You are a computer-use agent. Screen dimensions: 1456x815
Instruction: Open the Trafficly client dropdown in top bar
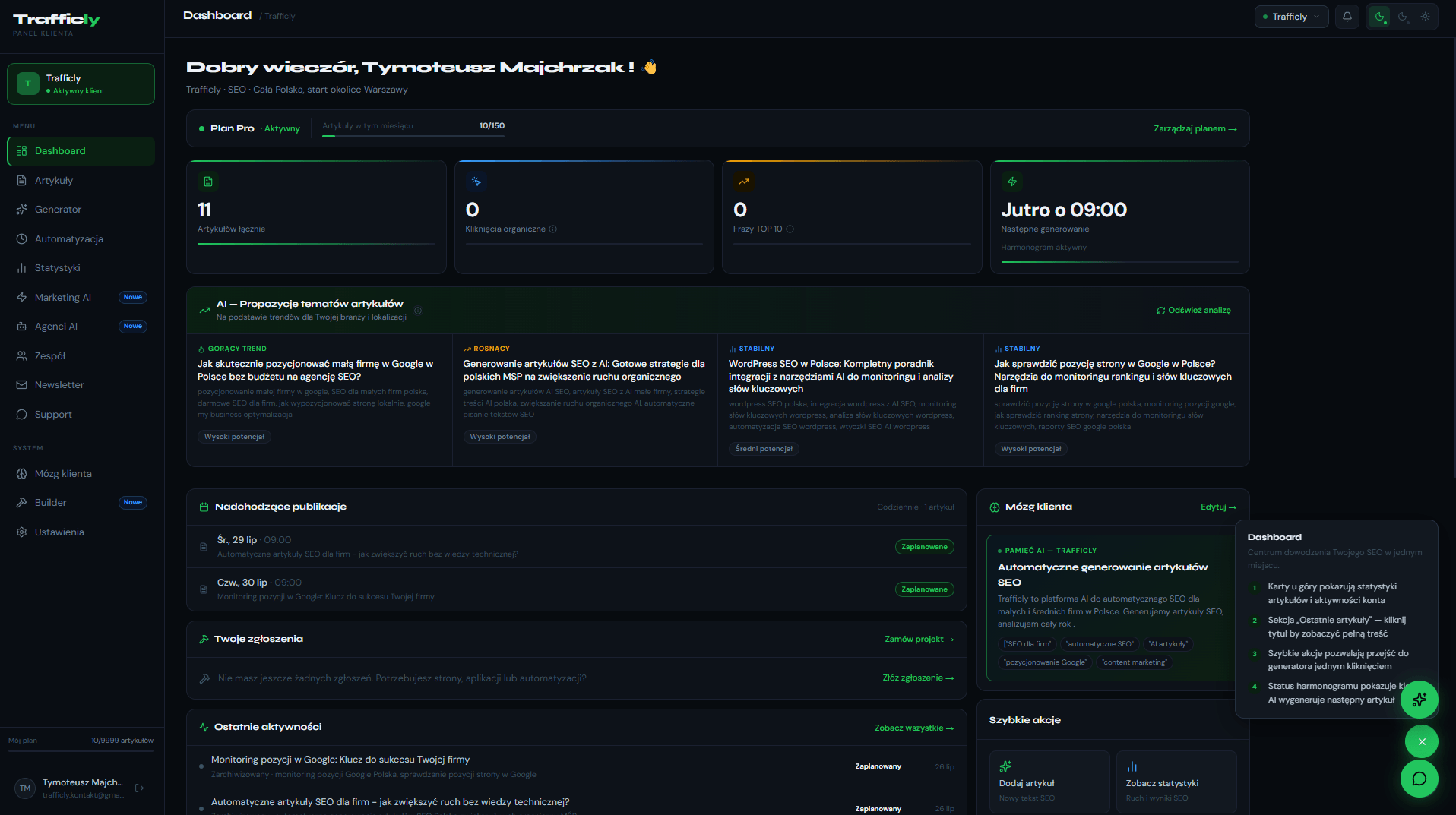(1291, 17)
